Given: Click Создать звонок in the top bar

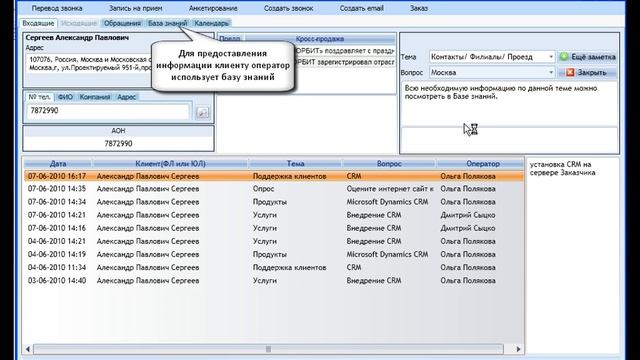Looking at the screenshot, I should [289, 8].
